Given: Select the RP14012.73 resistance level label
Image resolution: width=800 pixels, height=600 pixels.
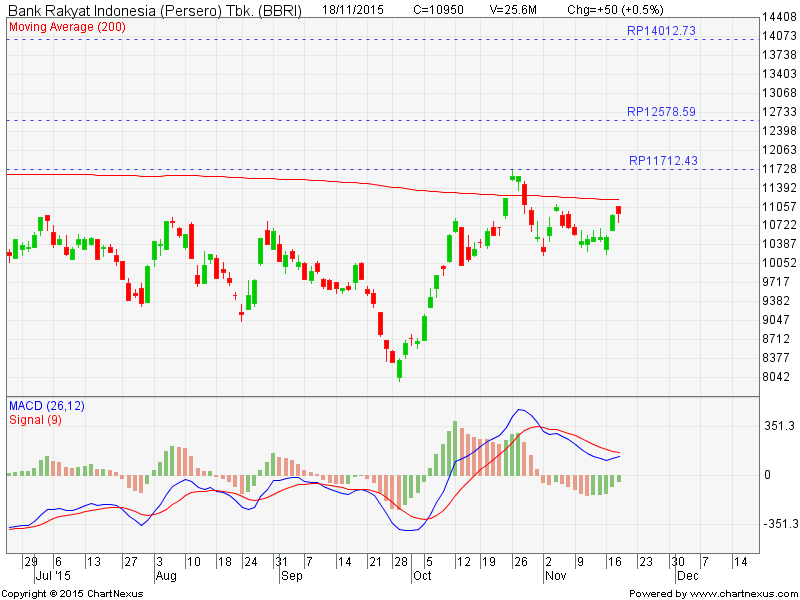Looking at the screenshot, I should tap(661, 32).
